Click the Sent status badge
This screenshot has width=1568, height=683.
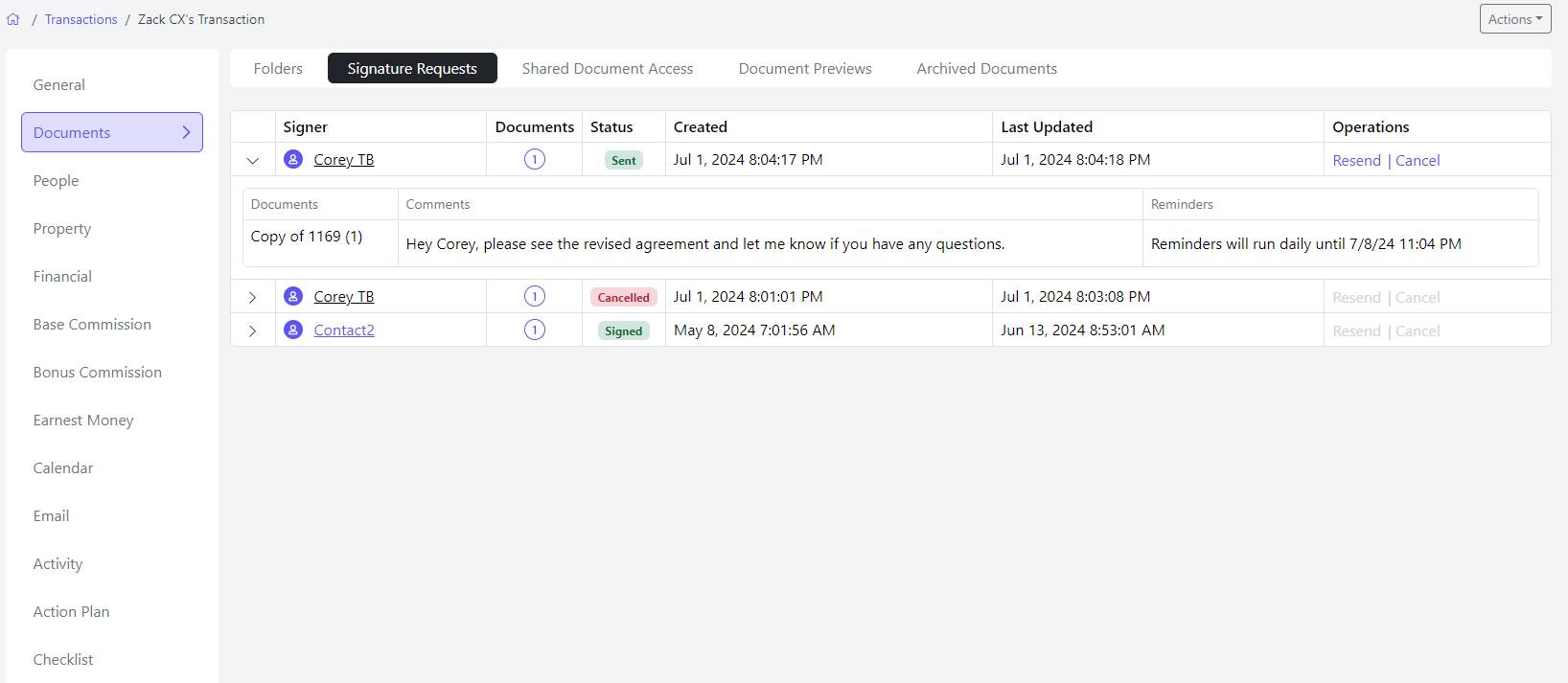tap(624, 160)
